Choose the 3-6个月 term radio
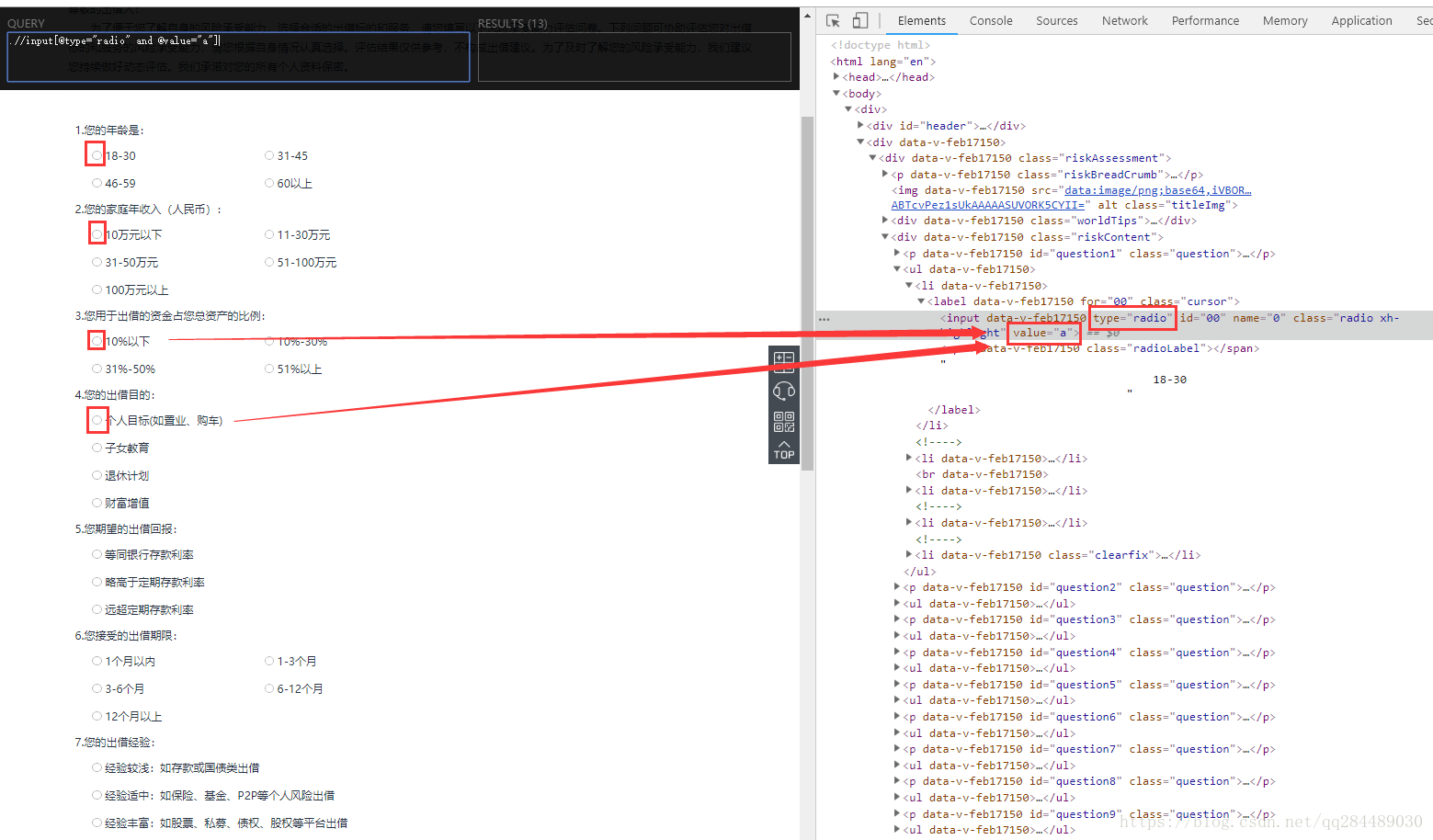The width and height of the screenshot is (1433, 840). click(97, 688)
